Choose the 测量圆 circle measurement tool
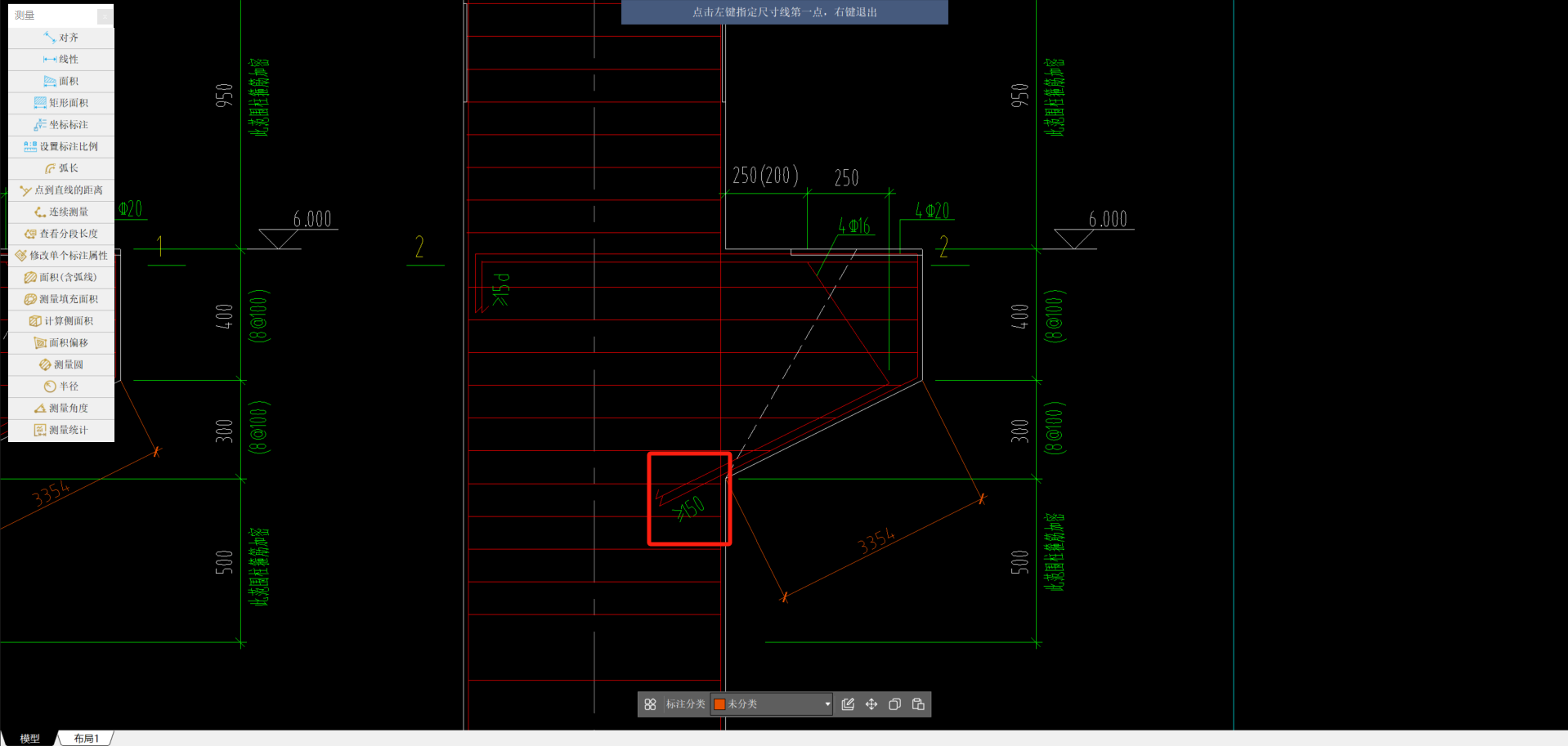The image size is (1568, 746). click(x=61, y=364)
